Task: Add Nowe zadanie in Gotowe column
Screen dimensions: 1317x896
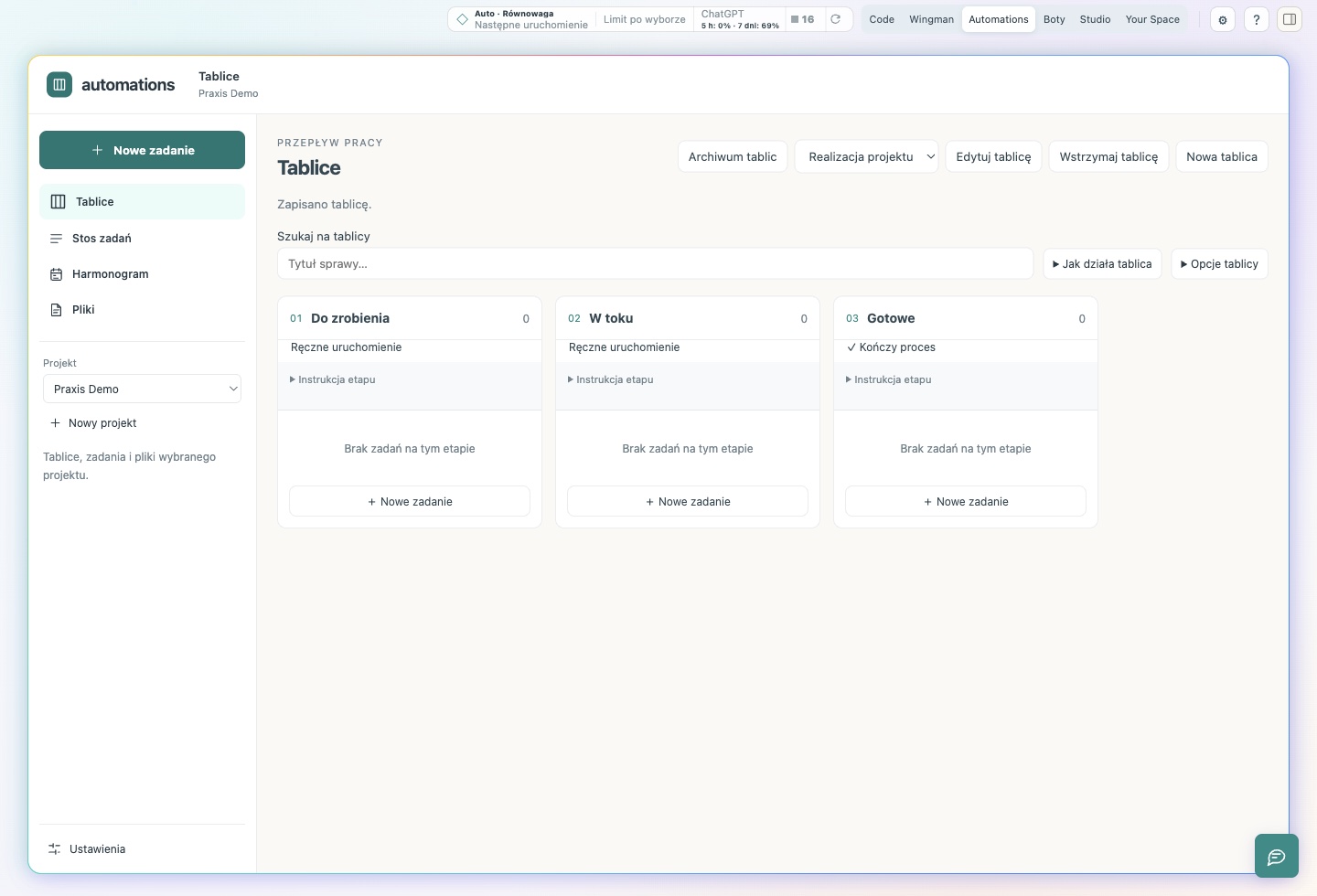Action: tap(966, 501)
